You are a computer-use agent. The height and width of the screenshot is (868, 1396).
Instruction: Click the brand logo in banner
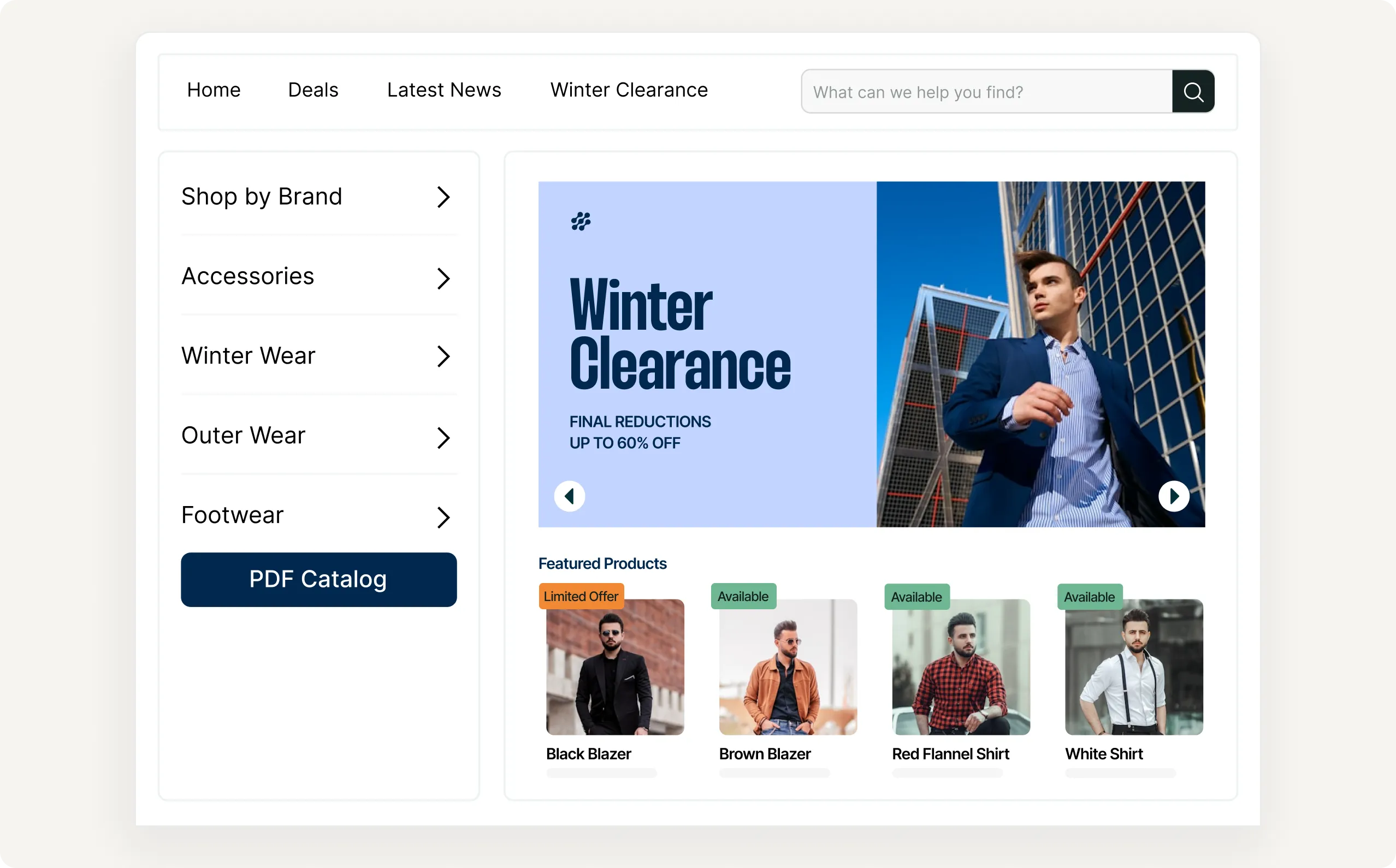pyautogui.click(x=581, y=222)
